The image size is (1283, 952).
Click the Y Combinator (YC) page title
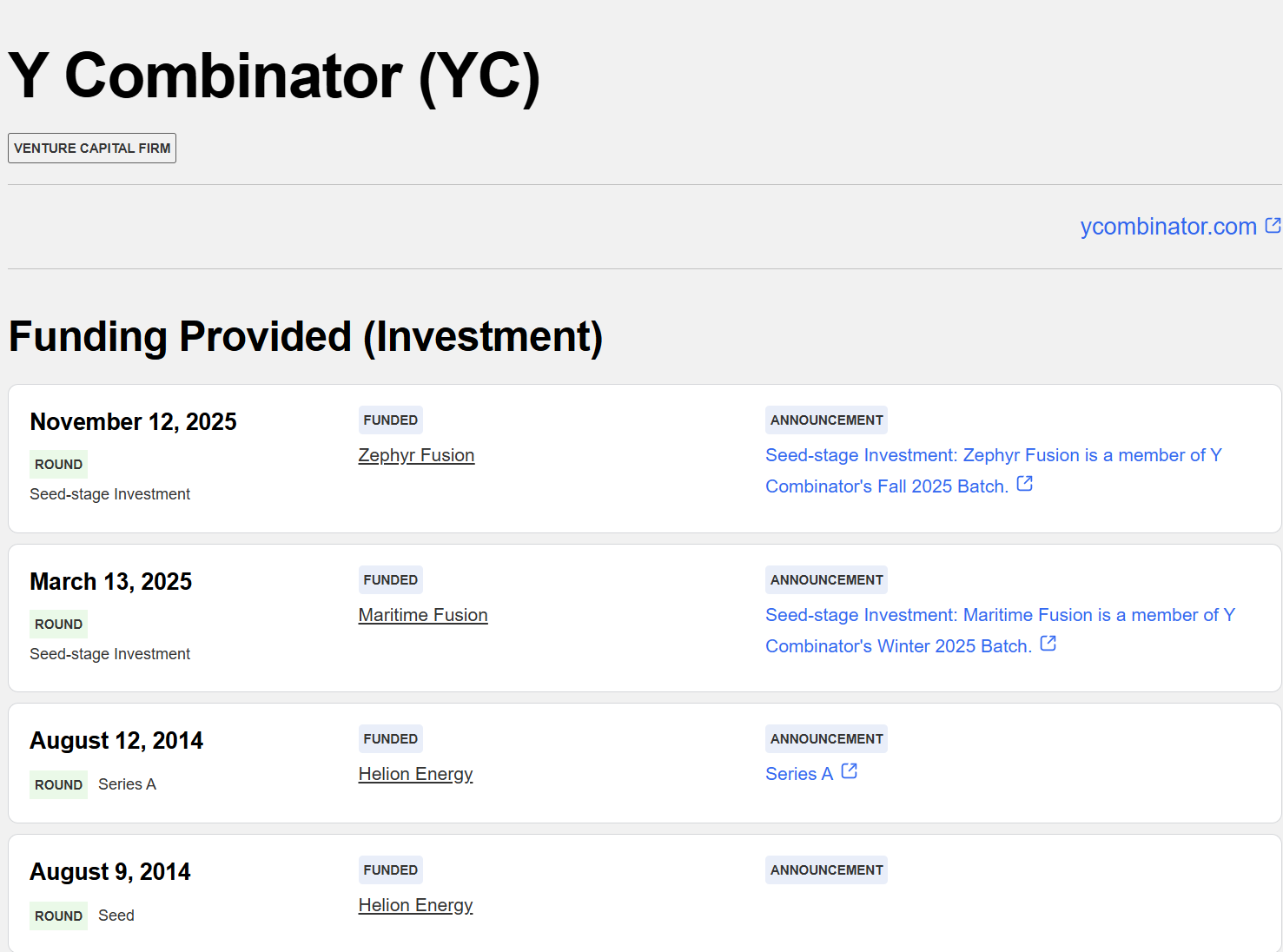tap(274, 76)
